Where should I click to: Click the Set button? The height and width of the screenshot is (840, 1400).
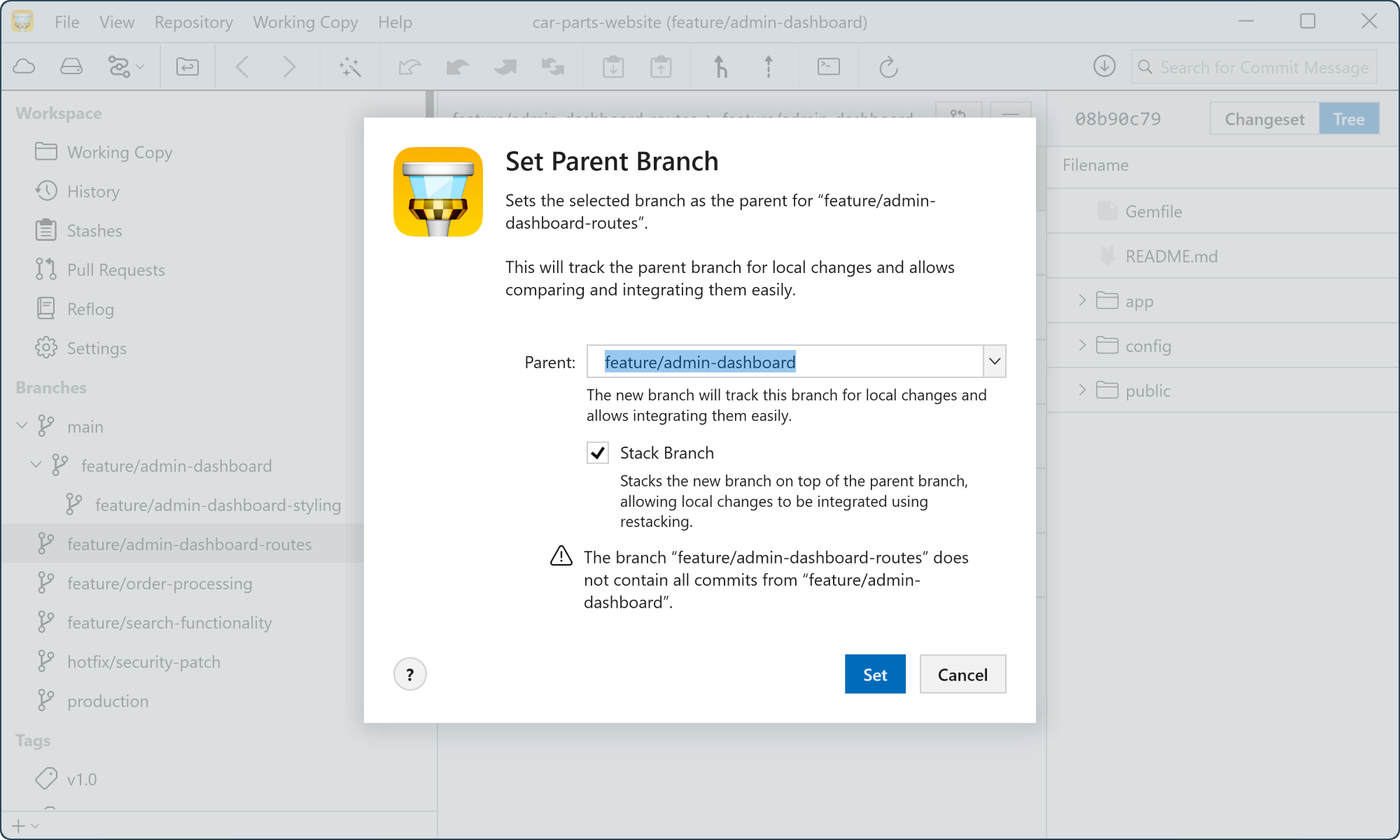(875, 674)
